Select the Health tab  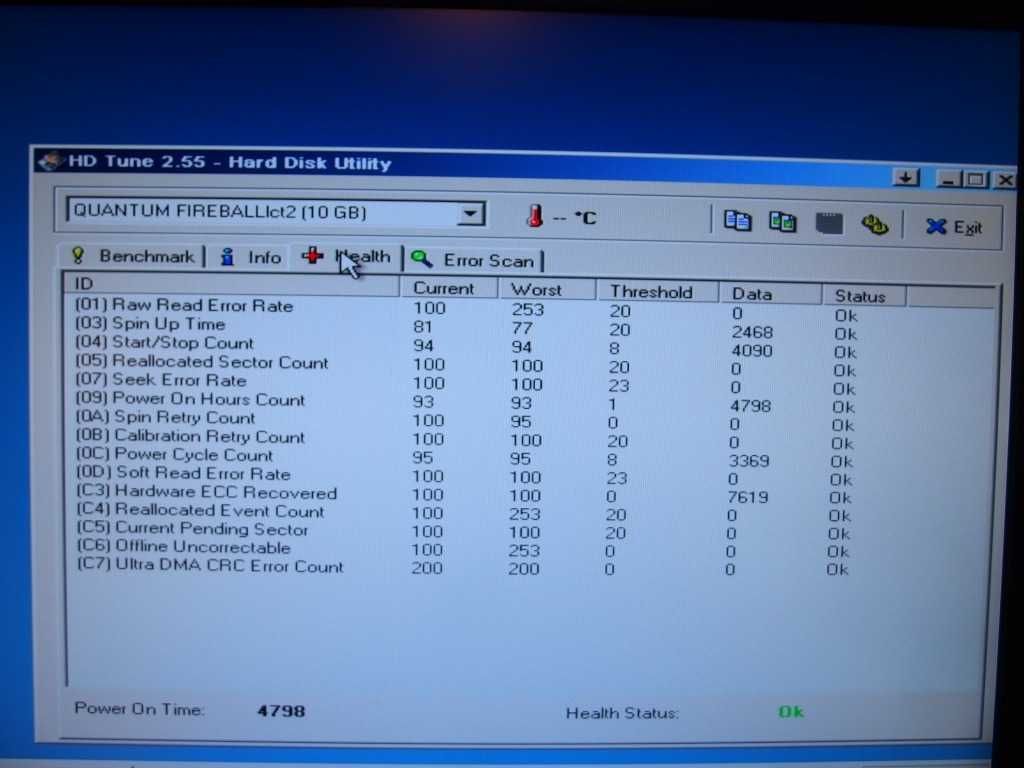click(347, 257)
